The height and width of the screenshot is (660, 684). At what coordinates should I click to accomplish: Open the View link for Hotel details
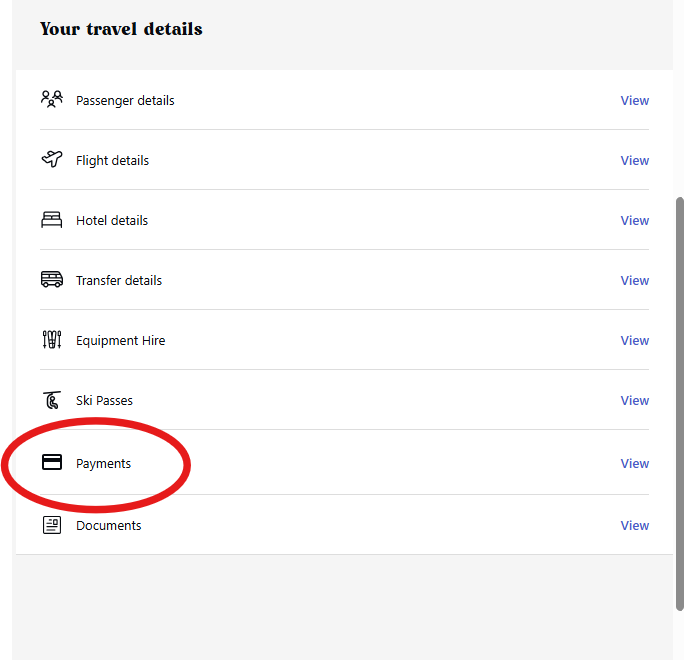[x=635, y=220]
